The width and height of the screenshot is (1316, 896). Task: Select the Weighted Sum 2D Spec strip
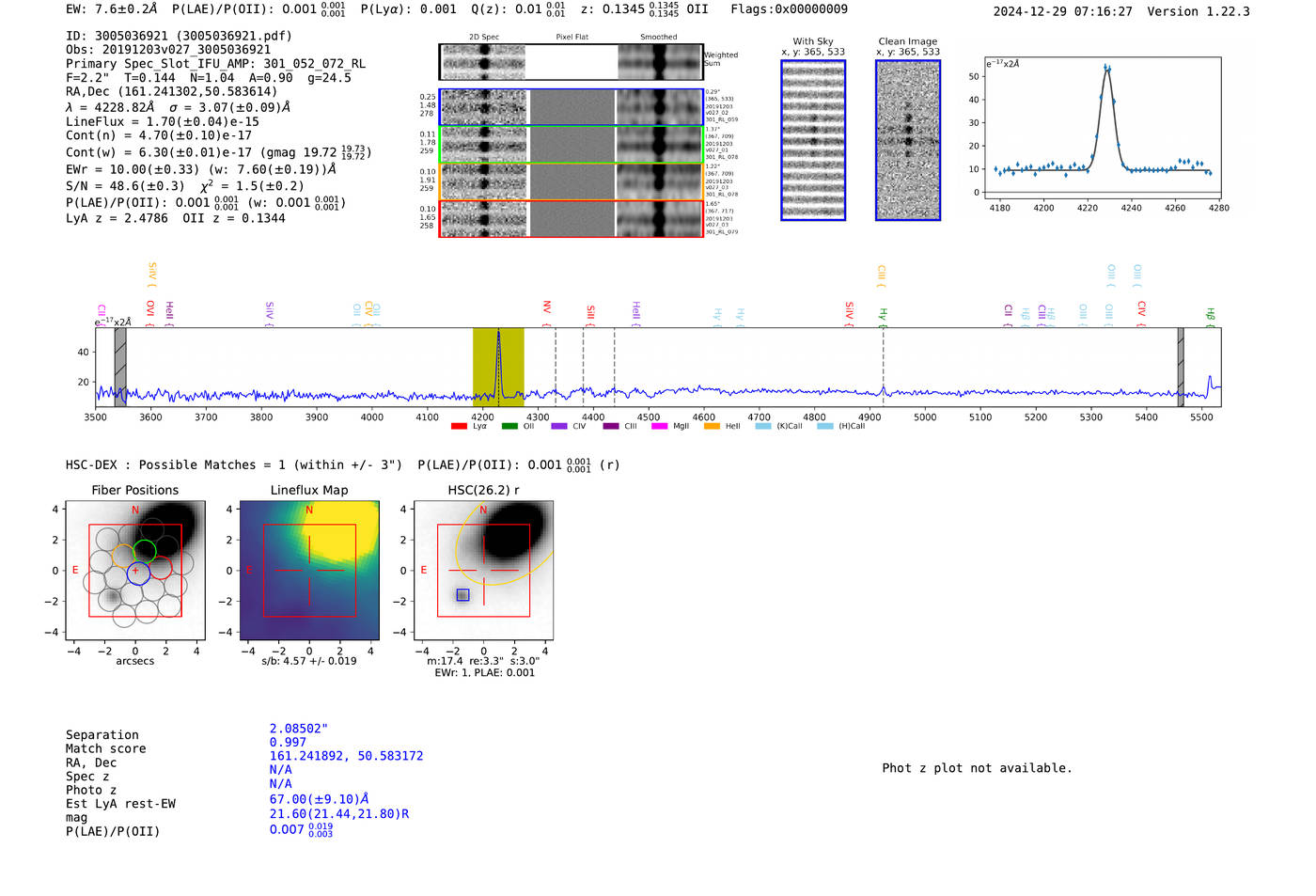click(483, 62)
